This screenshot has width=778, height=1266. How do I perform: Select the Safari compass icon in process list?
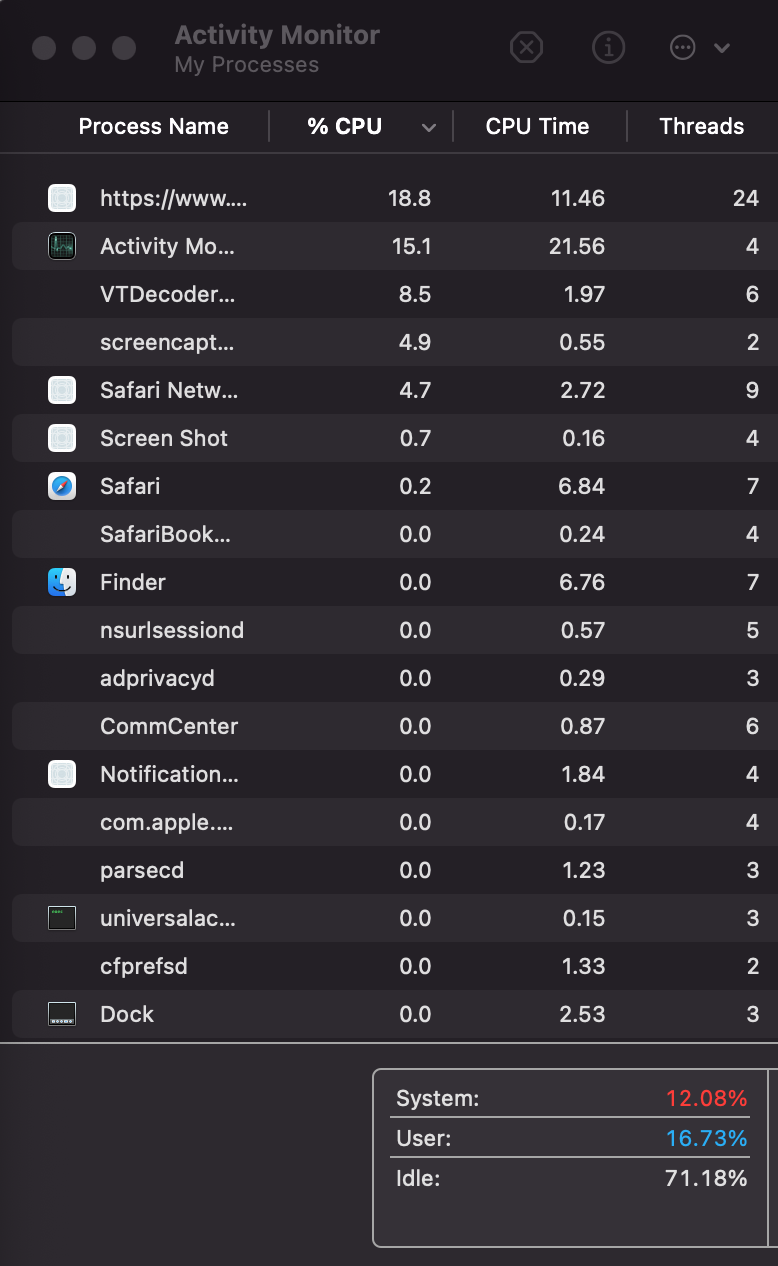62,486
